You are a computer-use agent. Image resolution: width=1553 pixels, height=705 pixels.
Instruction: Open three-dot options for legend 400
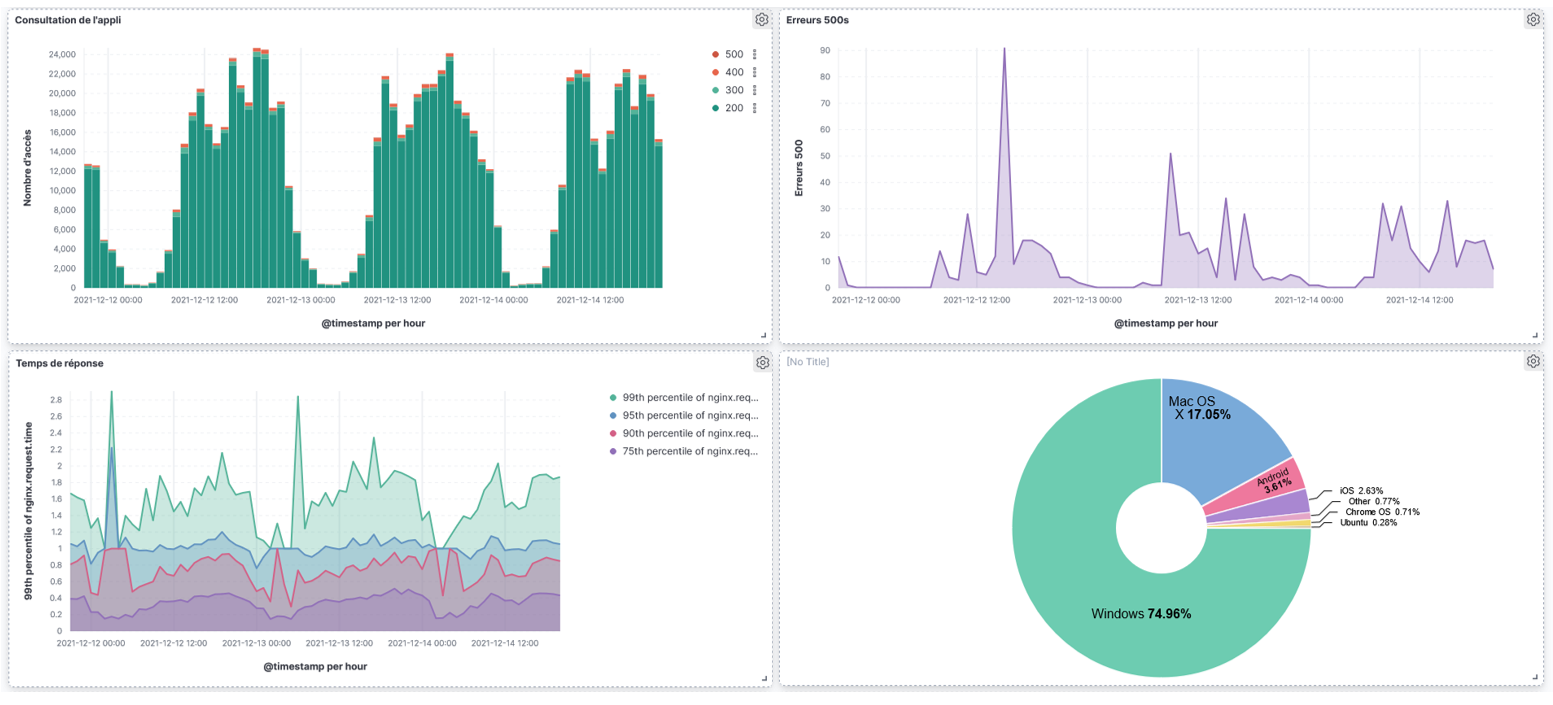(x=755, y=72)
